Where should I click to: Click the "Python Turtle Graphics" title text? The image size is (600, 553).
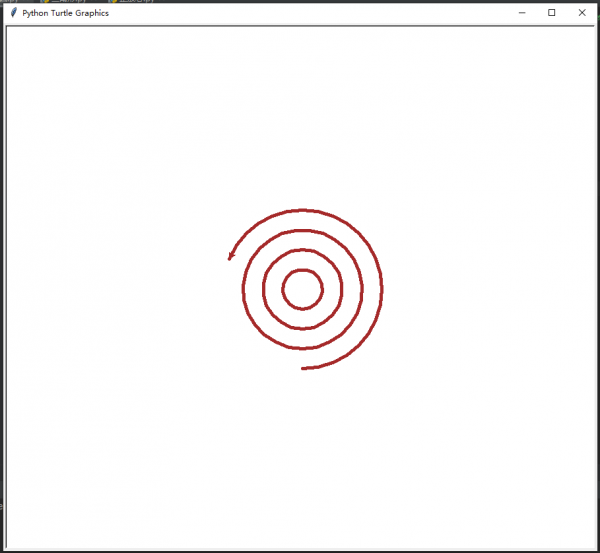click(65, 13)
